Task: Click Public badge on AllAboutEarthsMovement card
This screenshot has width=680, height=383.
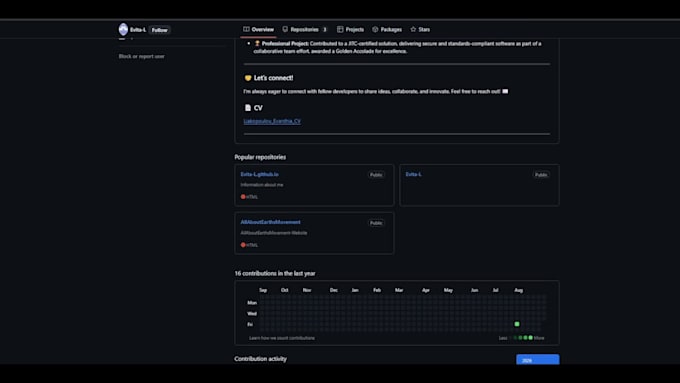Action: pos(376,223)
